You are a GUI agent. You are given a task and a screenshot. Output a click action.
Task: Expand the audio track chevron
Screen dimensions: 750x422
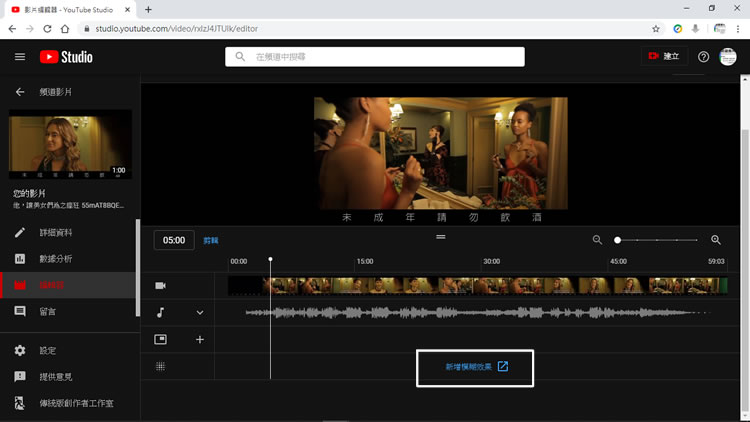[x=200, y=312]
